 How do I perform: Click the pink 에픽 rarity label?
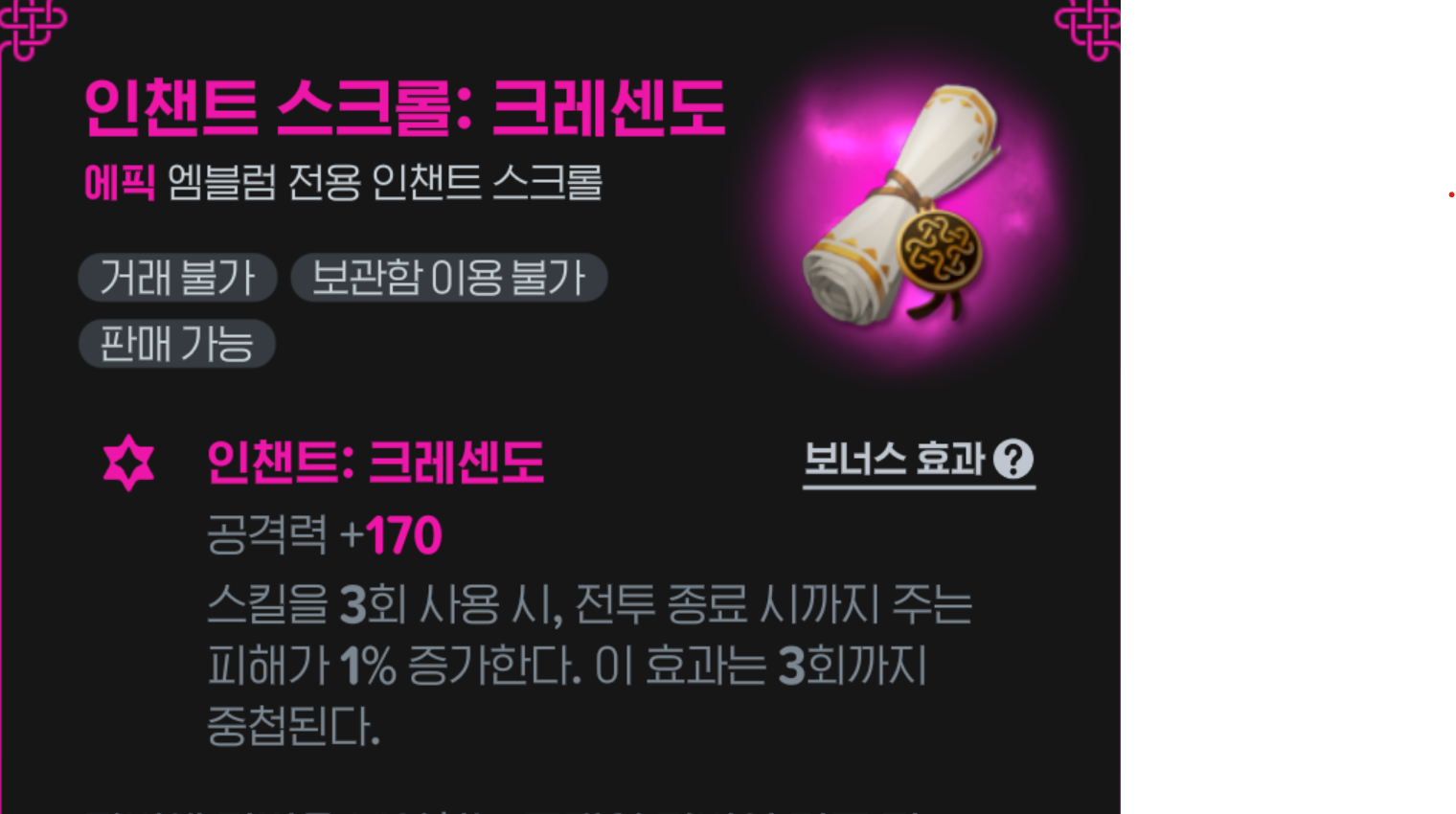[119, 182]
